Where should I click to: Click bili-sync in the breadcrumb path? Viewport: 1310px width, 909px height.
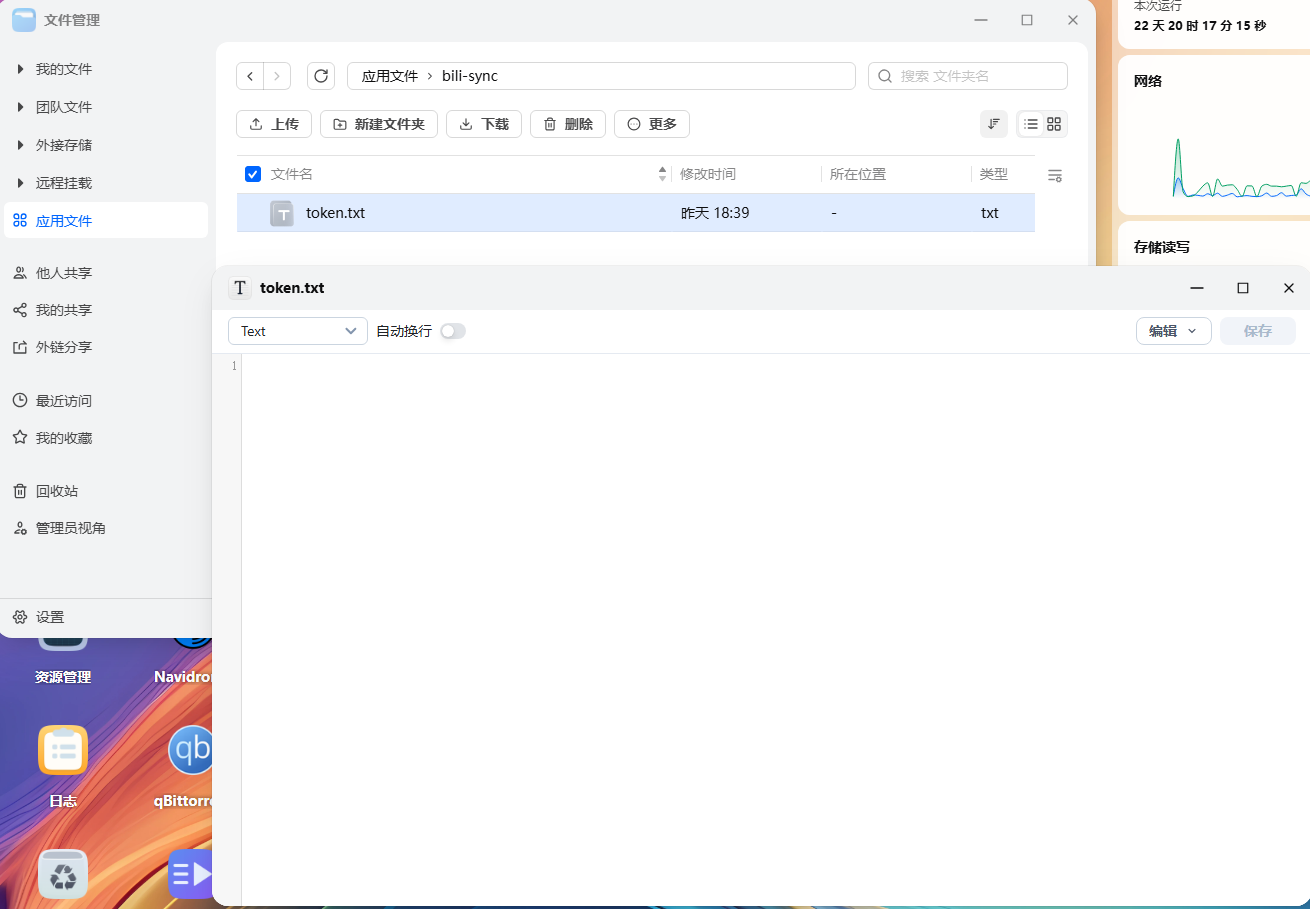[470, 76]
